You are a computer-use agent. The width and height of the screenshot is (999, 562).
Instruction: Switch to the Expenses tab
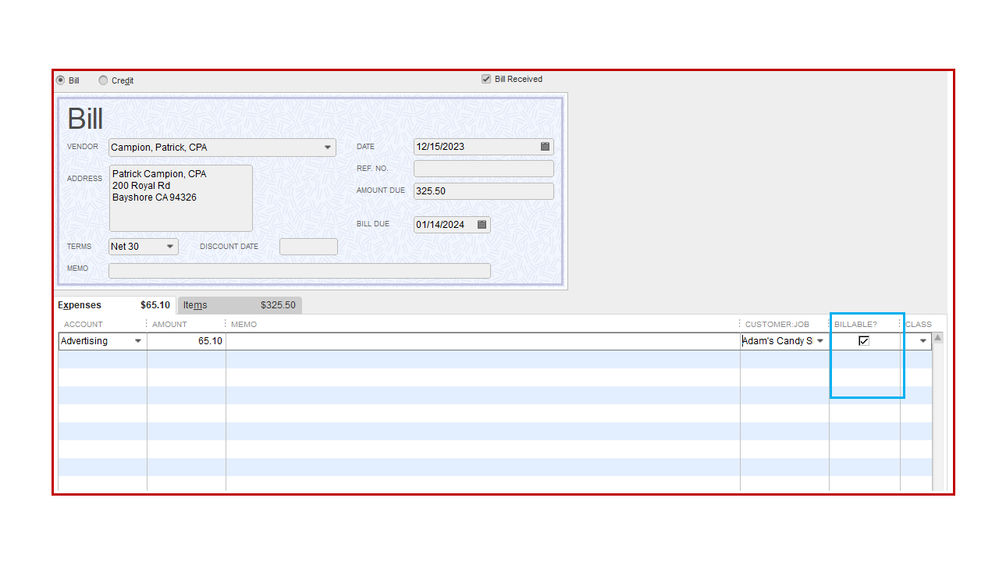tap(114, 305)
